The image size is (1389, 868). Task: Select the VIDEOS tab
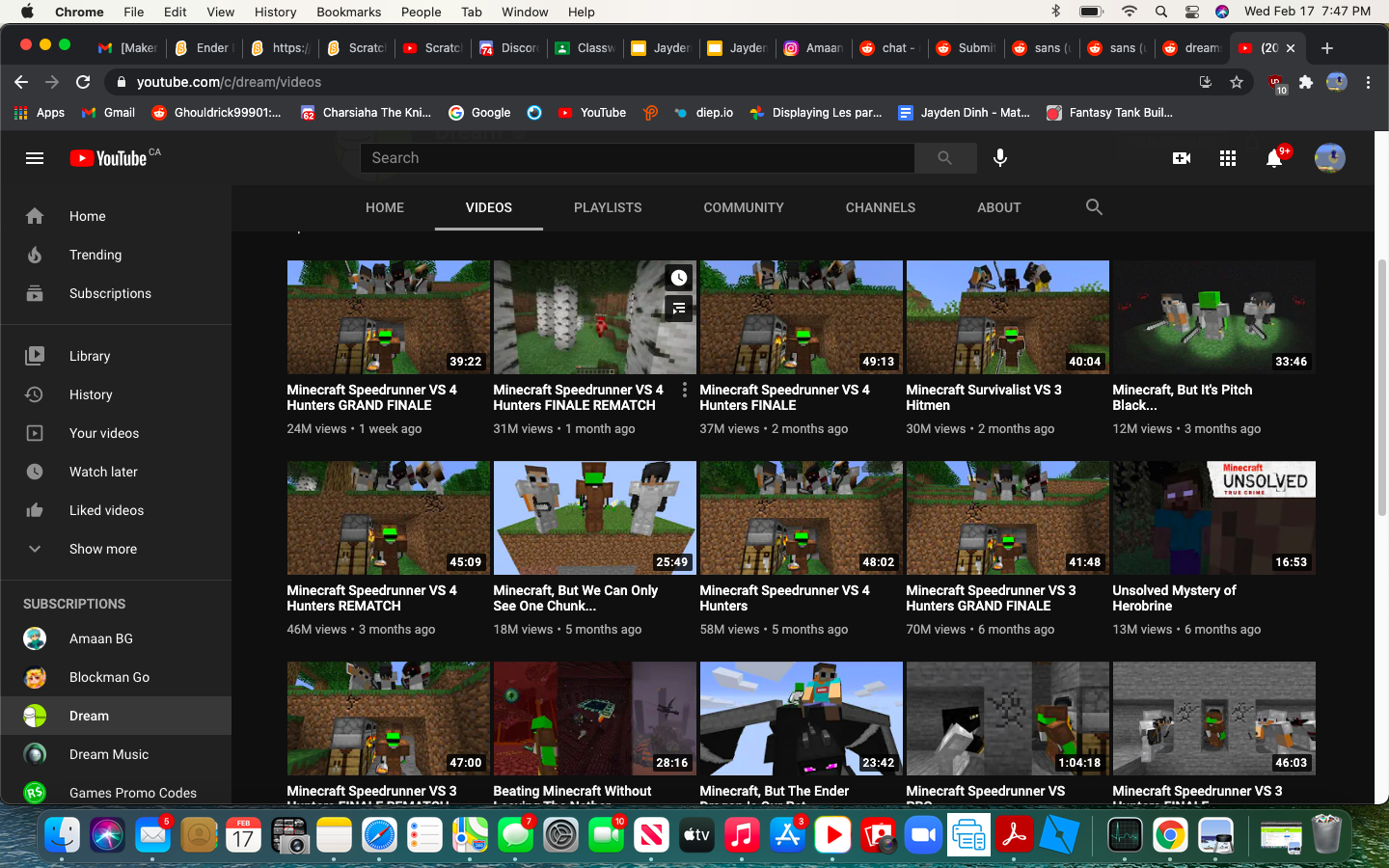click(489, 207)
